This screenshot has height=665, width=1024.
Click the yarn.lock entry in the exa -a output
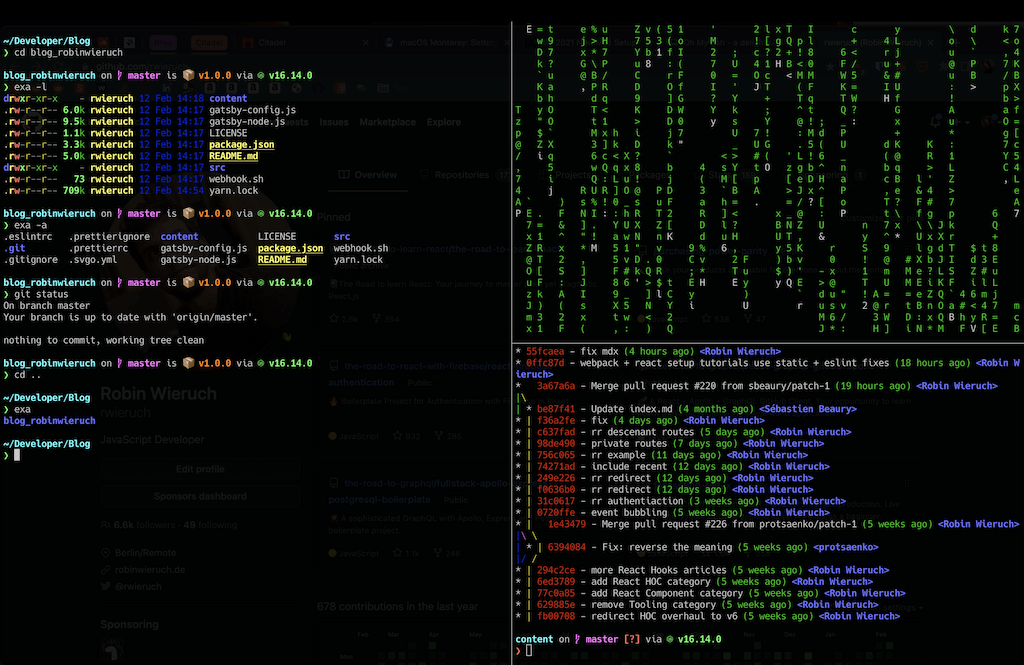[358, 260]
